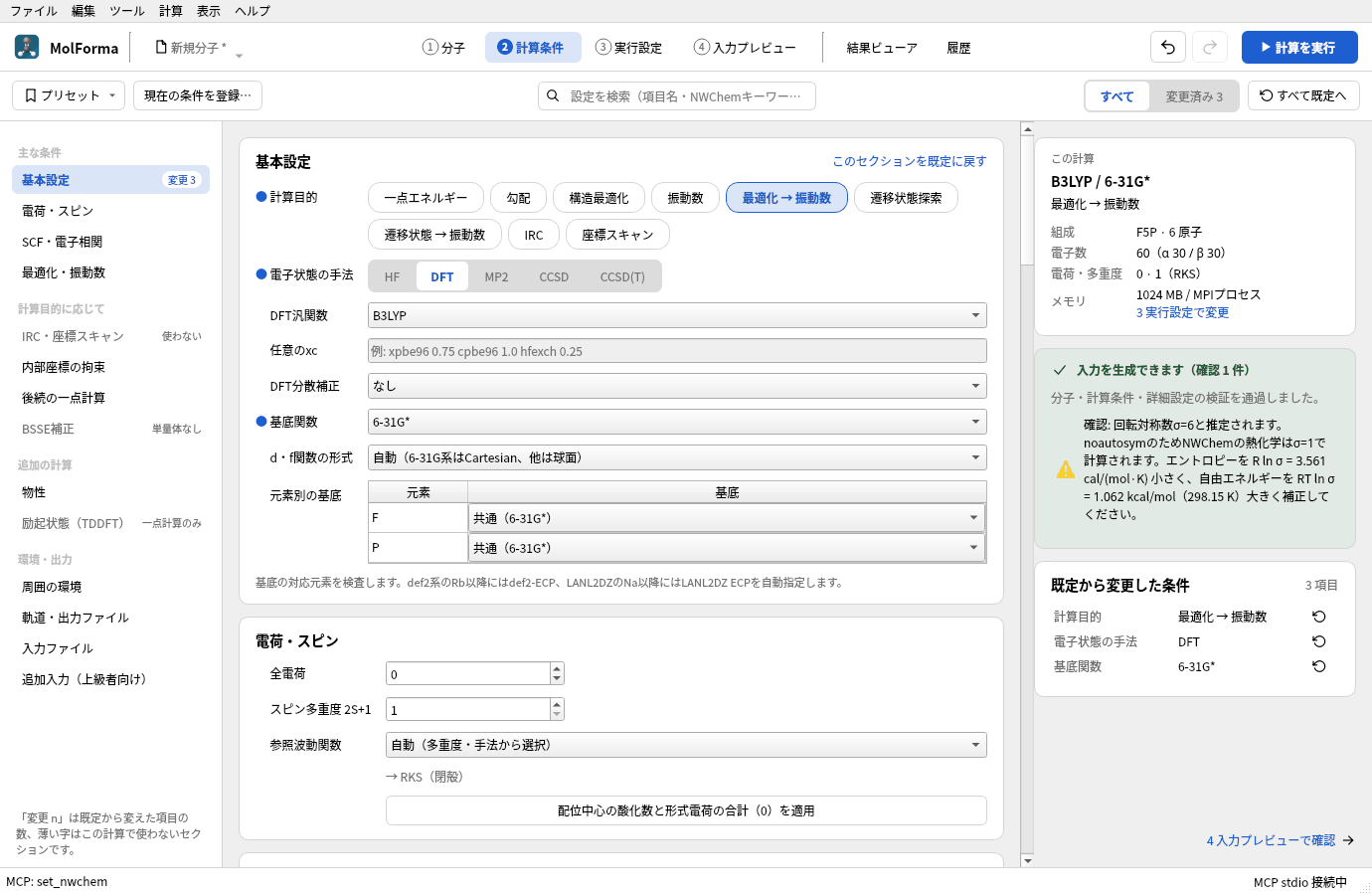Click the 計算を実行 button
The image size is (1372, 895).
pyautogui.click(x=1299, y=47)
